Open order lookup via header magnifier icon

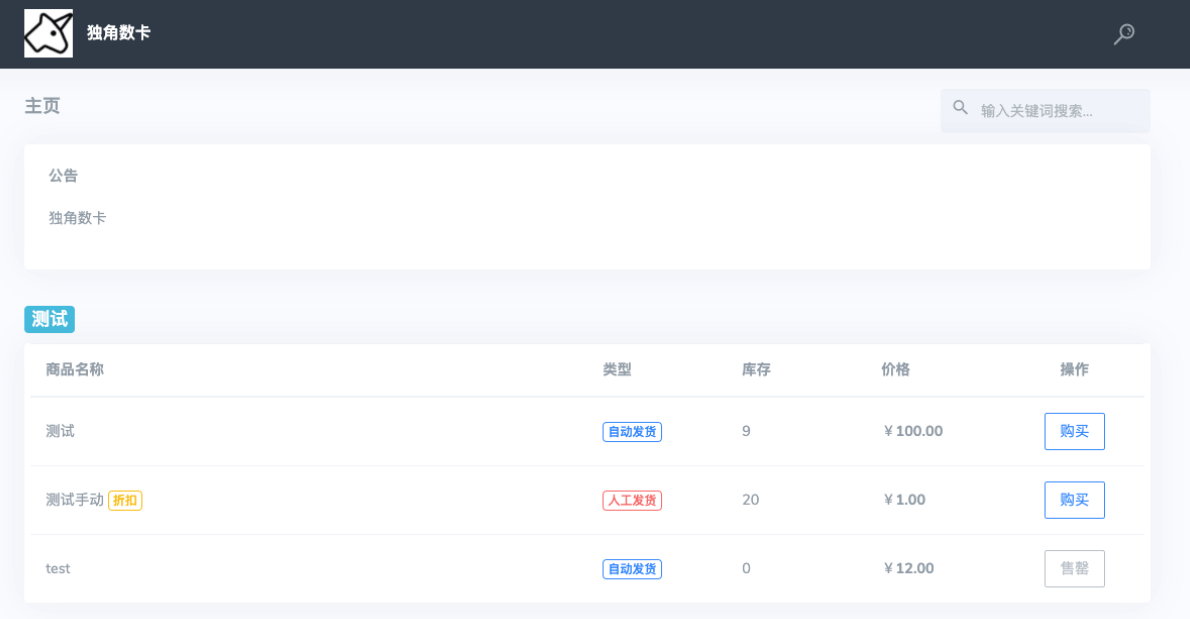(1124, 34)
